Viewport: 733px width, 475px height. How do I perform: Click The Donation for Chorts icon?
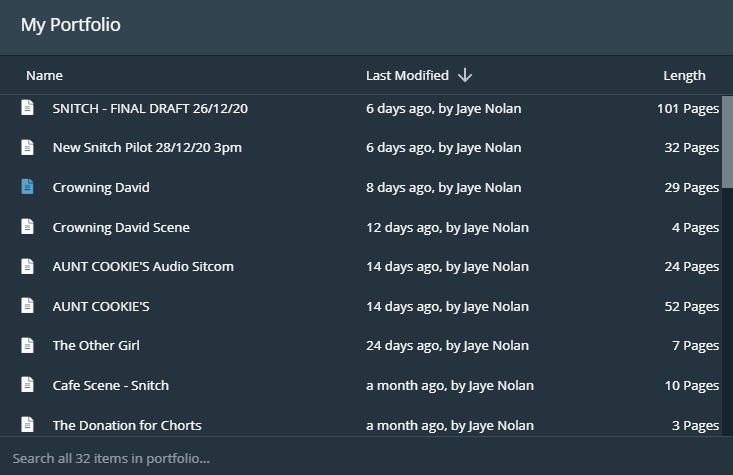[x=28, y=424]
